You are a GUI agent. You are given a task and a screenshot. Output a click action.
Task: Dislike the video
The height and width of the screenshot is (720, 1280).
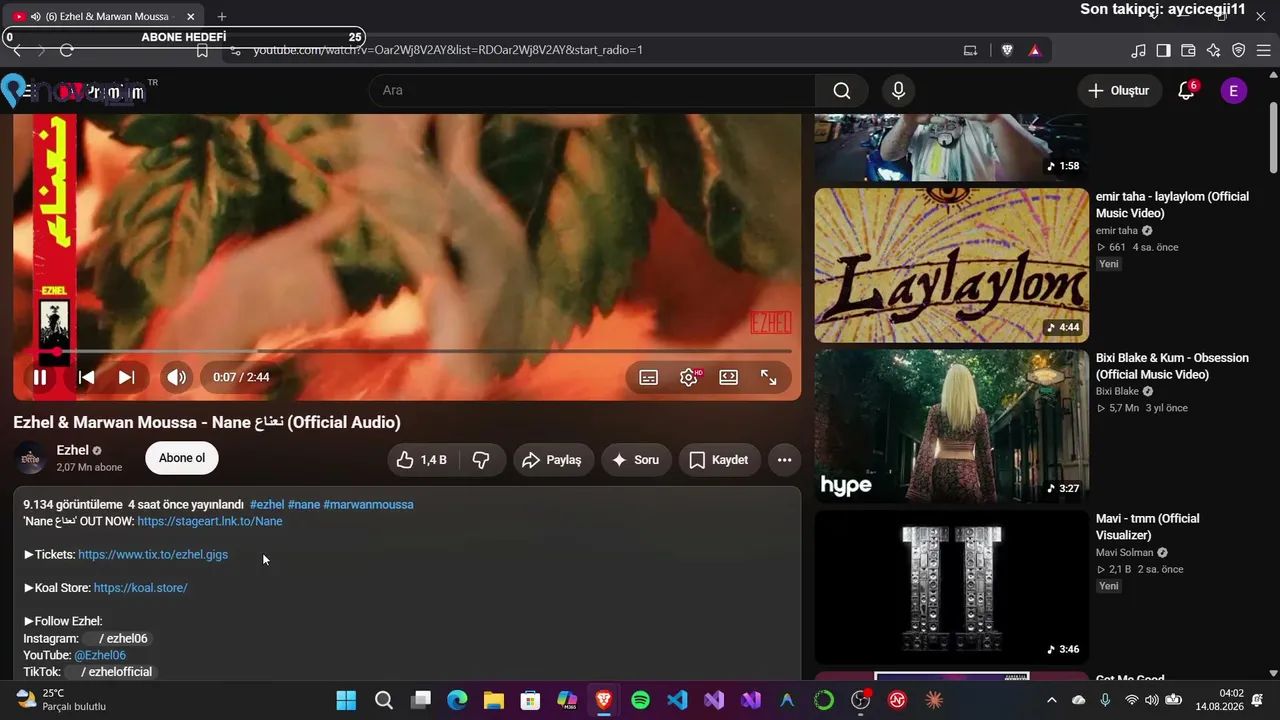pos(481,460)
